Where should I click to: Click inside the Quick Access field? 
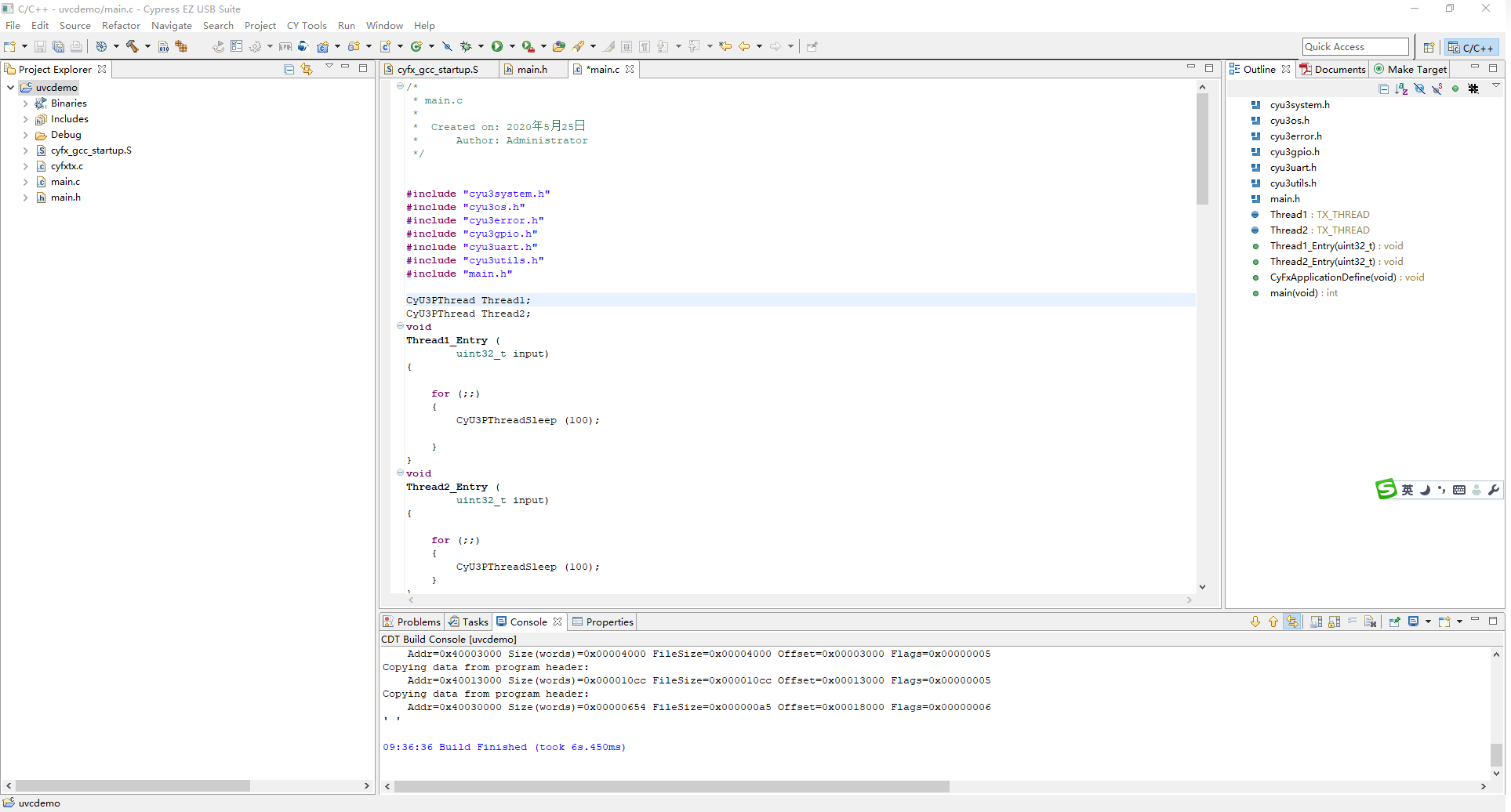1354,46
